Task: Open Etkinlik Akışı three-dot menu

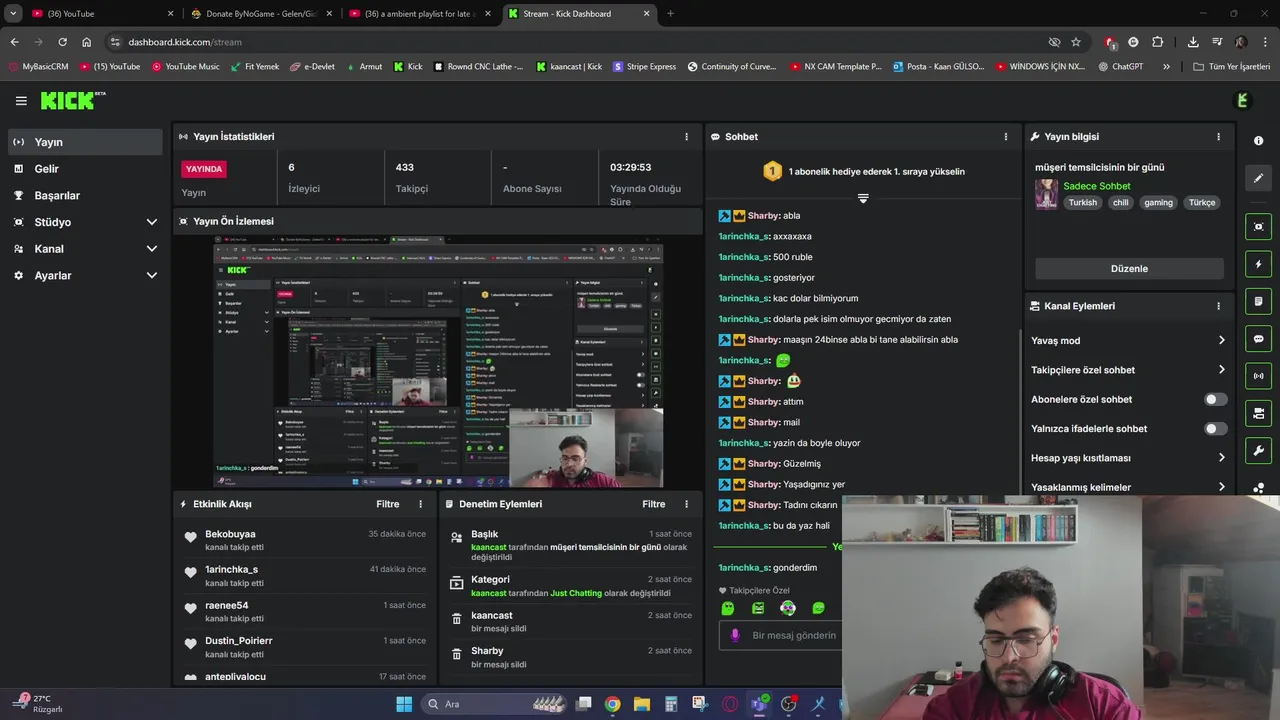Action: click(420, 504)
